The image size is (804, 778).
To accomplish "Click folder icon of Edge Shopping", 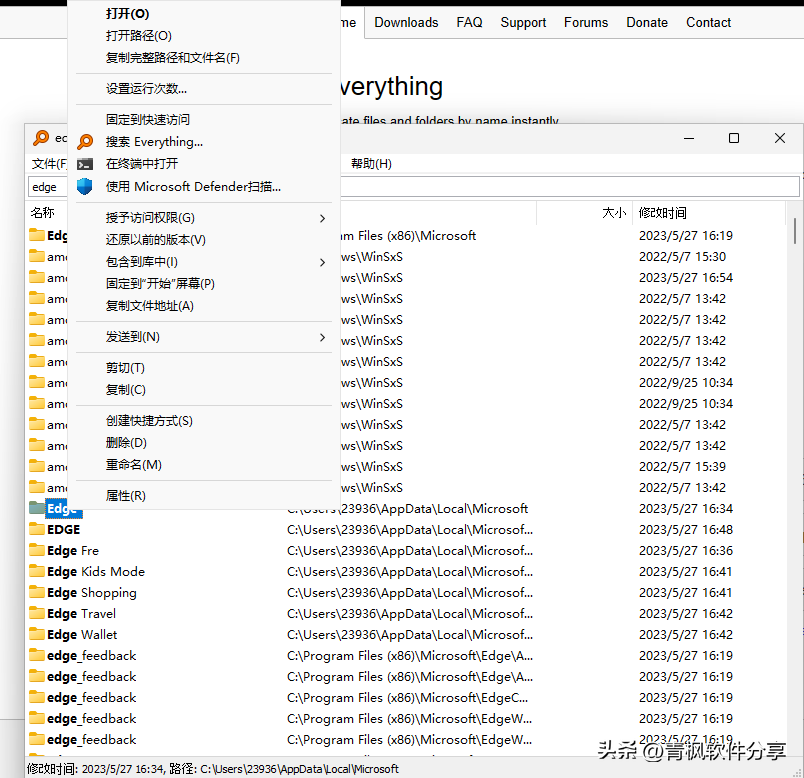I will (x=37, y=592).
